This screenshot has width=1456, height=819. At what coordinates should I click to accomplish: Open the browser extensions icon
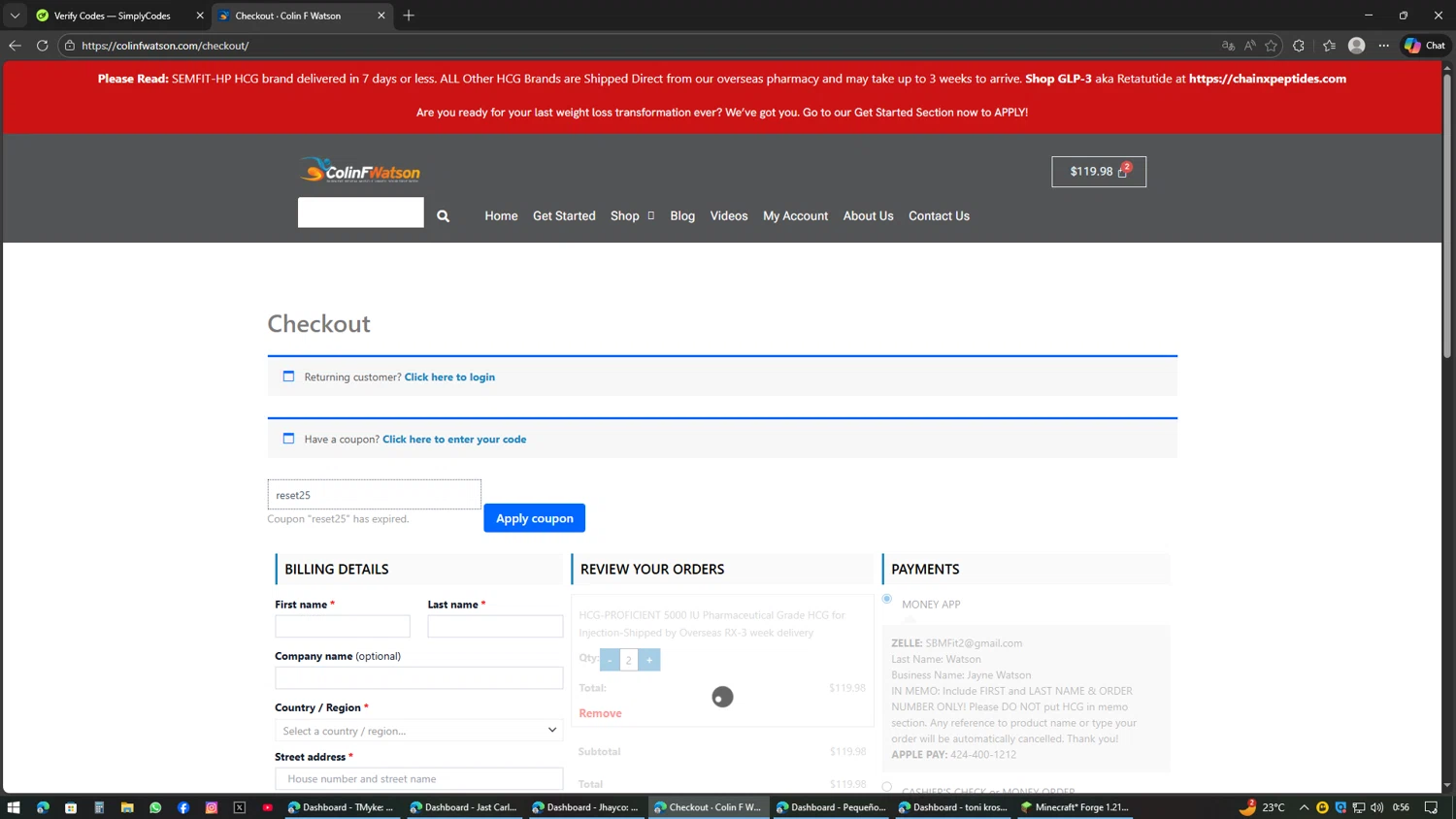1299,46
